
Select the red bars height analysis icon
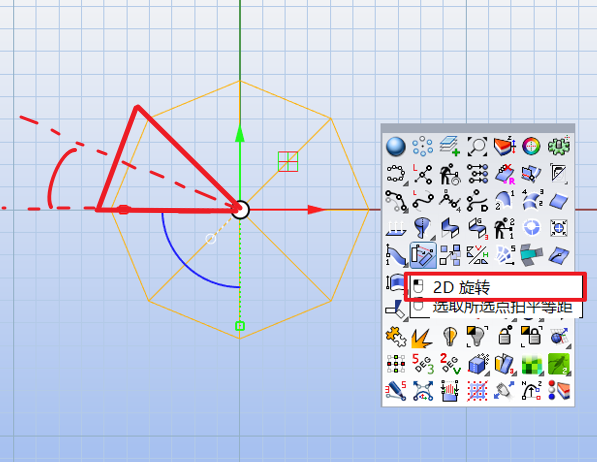pos(450,391)
